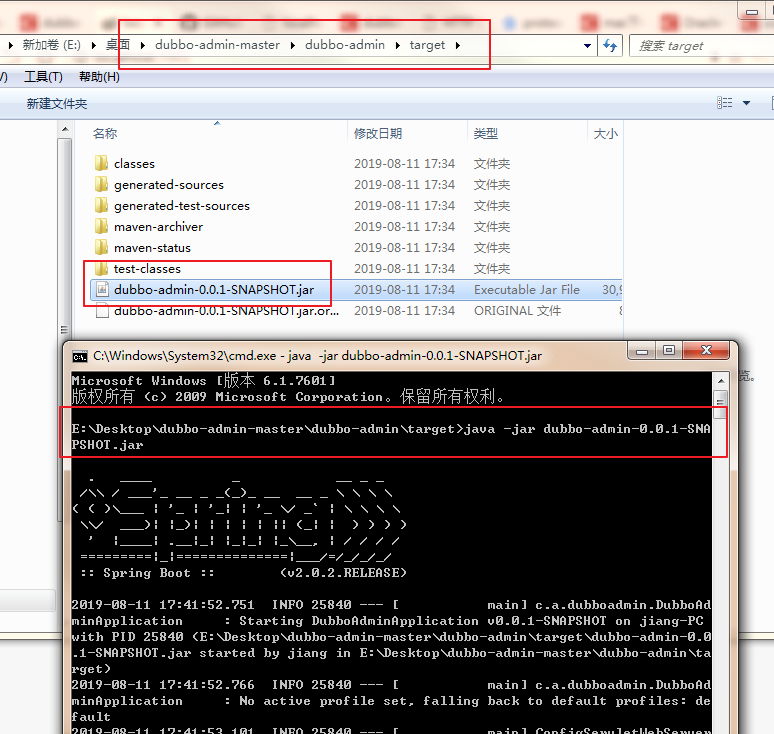Select the dubbo-admin-0.0.1-SNAPSHOT.jar file name

[214, 290]
